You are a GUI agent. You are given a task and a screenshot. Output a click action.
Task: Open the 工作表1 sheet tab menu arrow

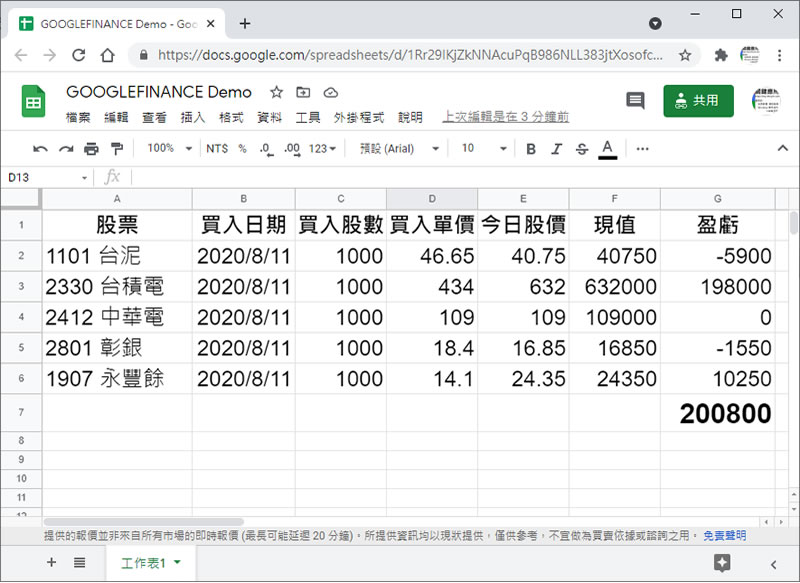[178, 562]
